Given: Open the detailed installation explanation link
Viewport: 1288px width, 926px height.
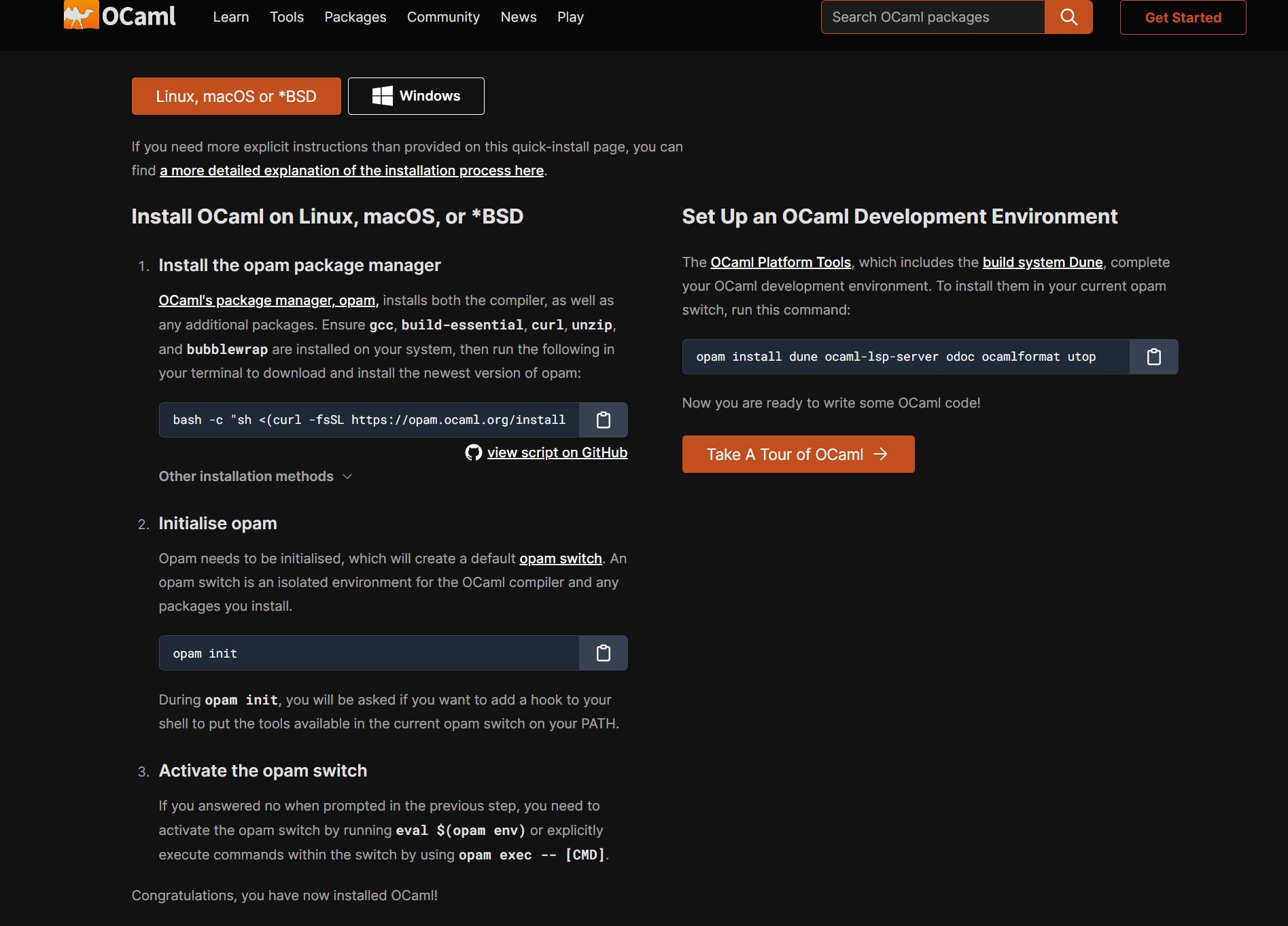Looking at the screenshot, I should coord(351,171).
